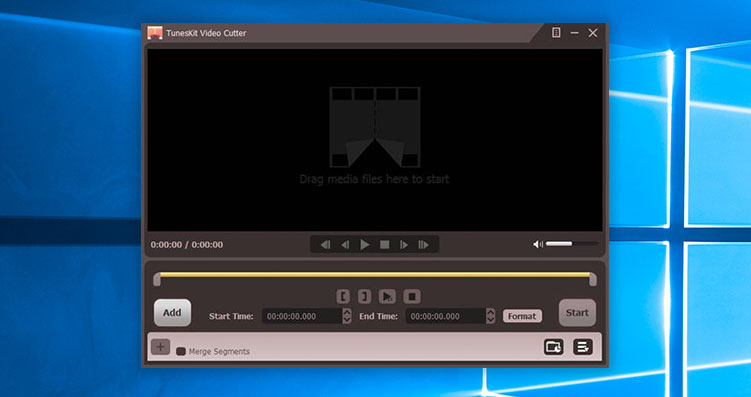751x397 pixels.
Task: Adjust the volume slider
Action: [572, 244]
